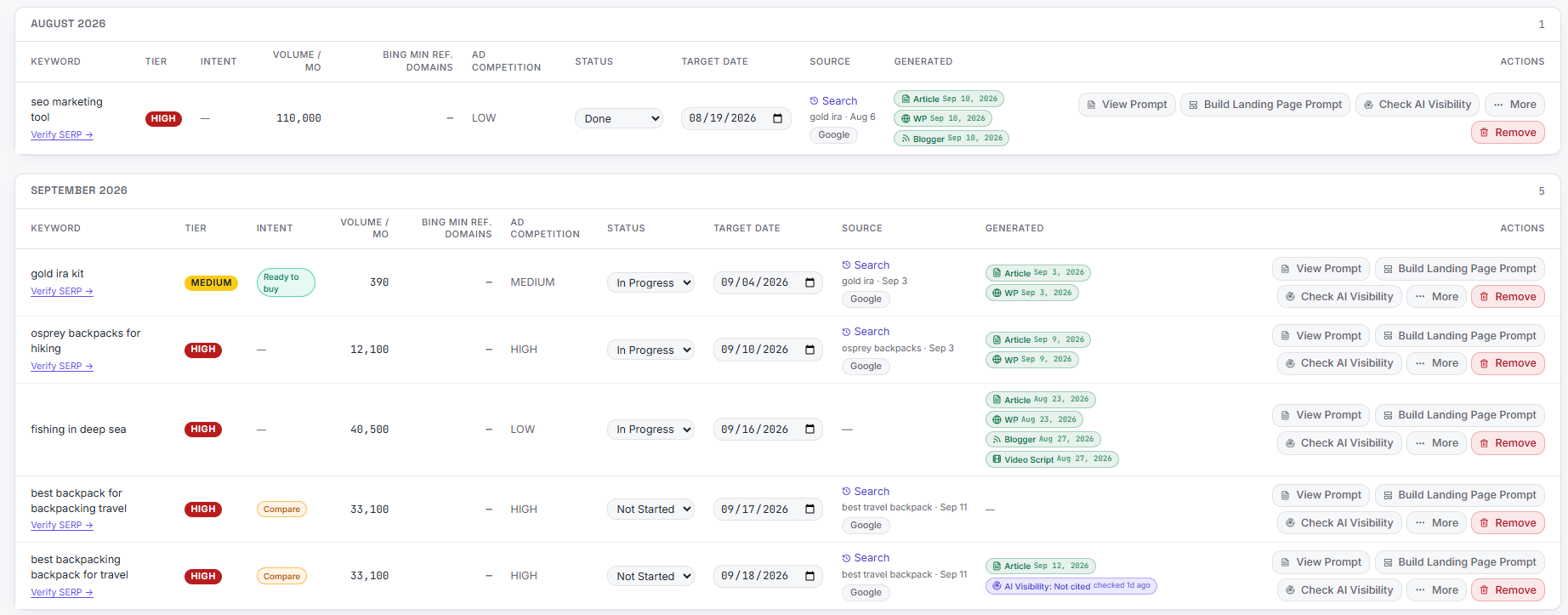Open calendar picker for 09/04/2026 date
1568x615 pixels.
[x=810, y=282]
